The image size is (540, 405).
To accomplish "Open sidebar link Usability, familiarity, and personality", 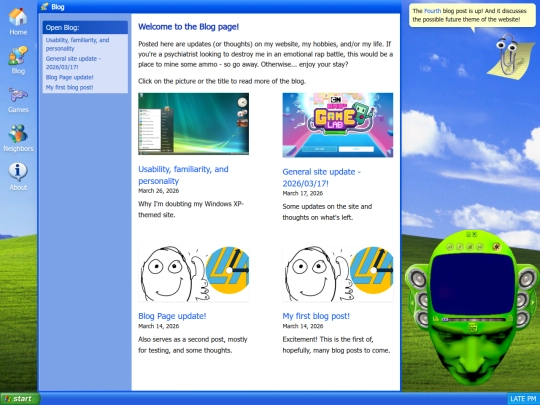I will [x=77, y=44].
